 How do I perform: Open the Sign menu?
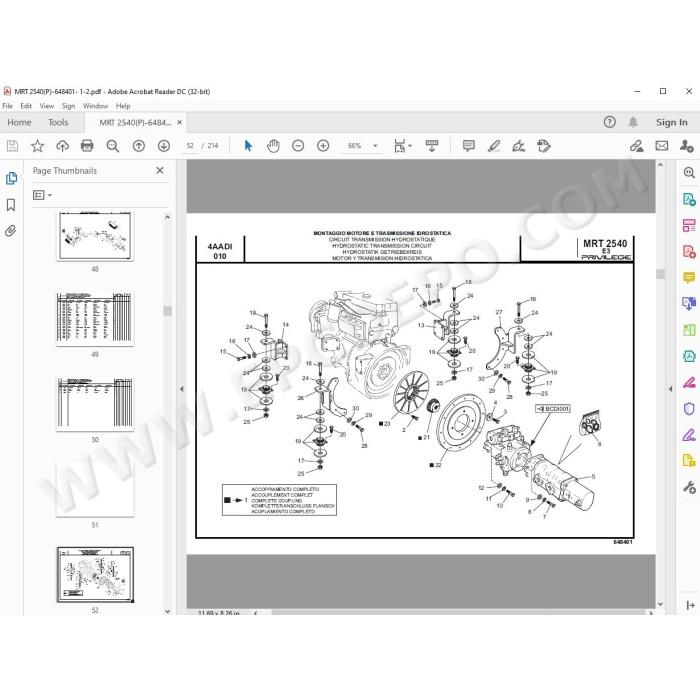click(68, 106)
